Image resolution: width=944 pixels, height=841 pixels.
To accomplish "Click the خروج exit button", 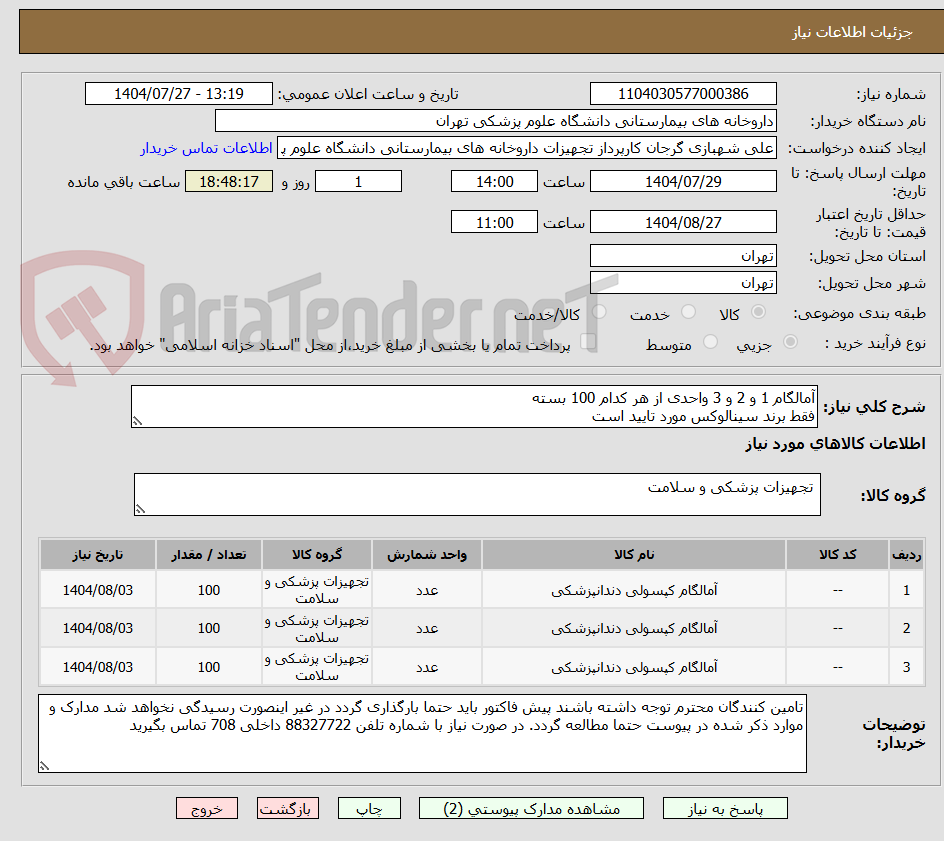I will pyautogui.click(x=207, y=808).
